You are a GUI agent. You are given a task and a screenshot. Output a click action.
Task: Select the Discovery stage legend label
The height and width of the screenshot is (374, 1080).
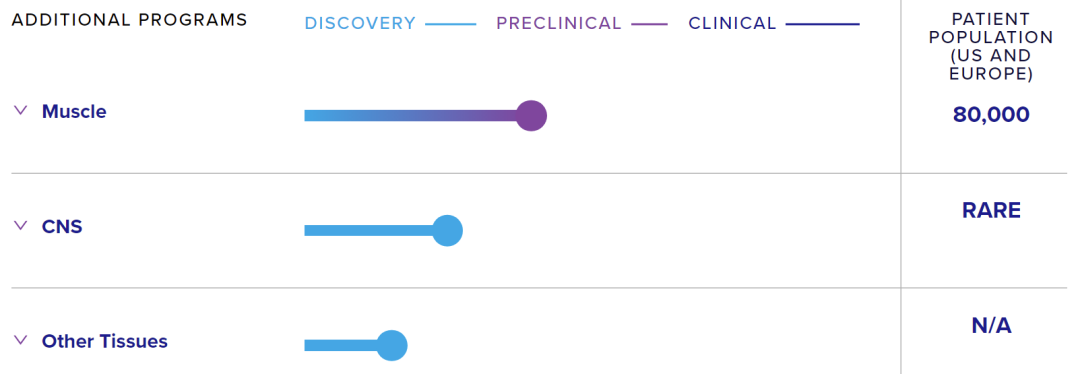tap(360, 23)
